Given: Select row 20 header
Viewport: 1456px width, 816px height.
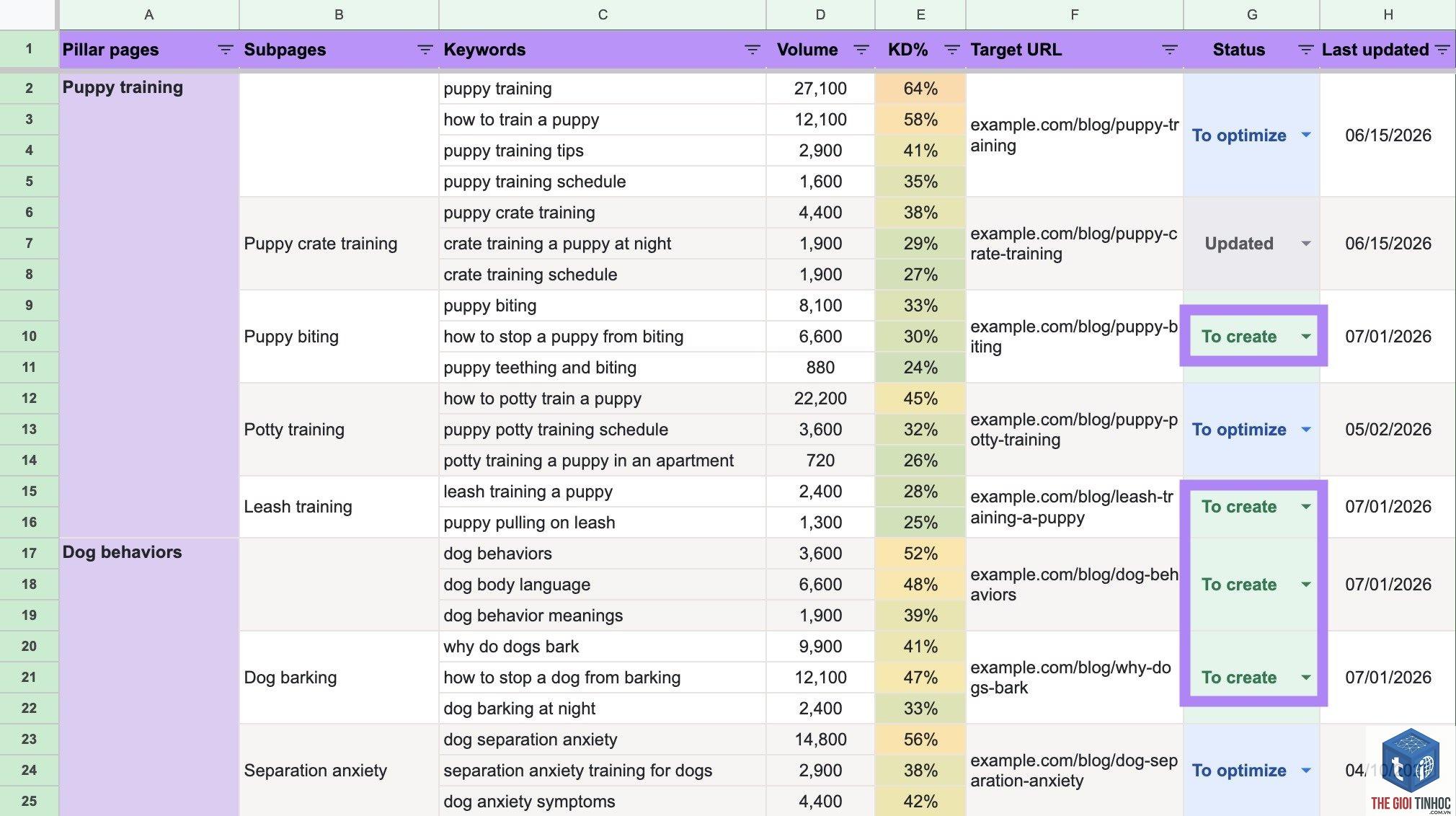Looking at the screenshot, I should [x=29, y=647].
